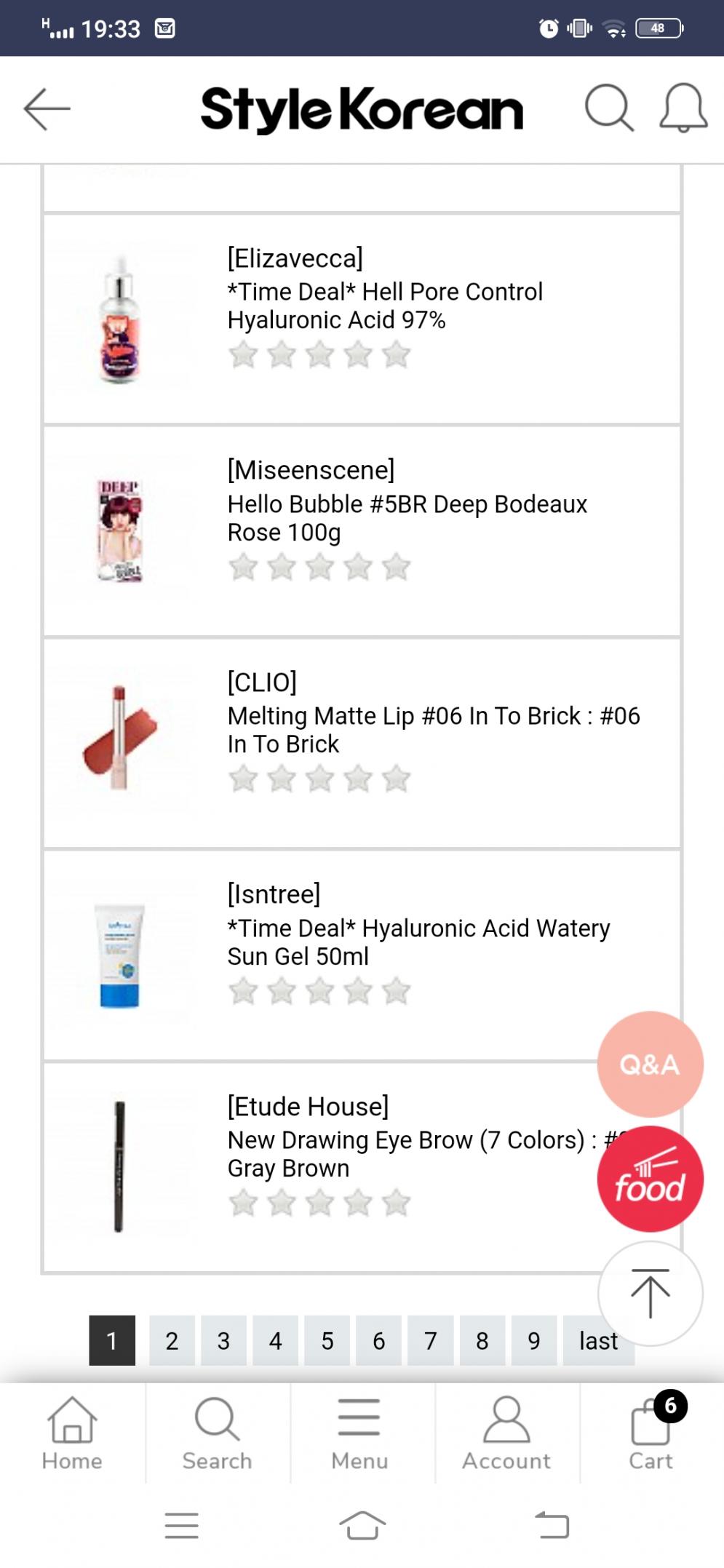Go to page 2 of results
This screenshot has height=1568, width=724.
[172, 1340]
